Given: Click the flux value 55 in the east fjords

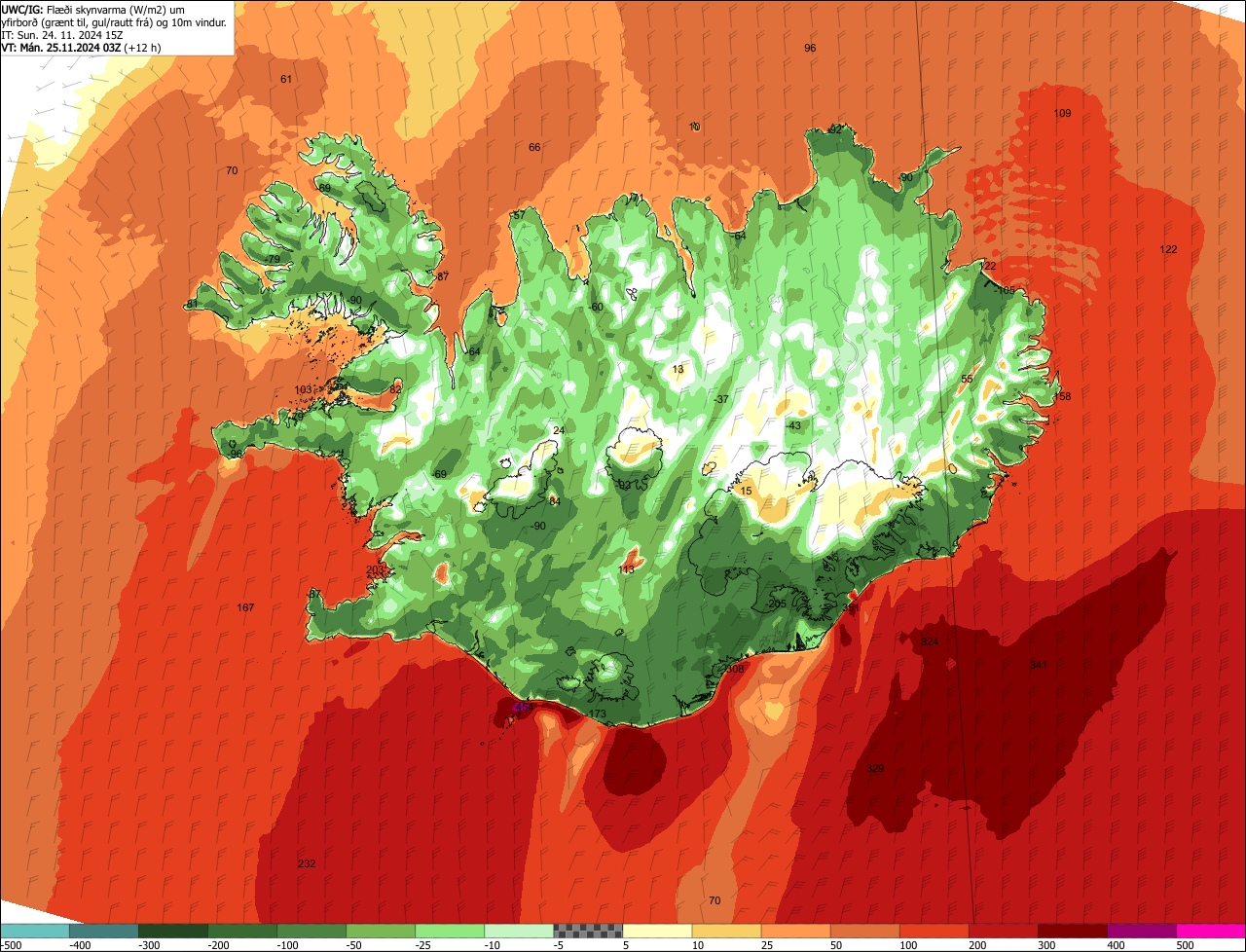Looking at the screenshot, I should (x=967, y=380).
